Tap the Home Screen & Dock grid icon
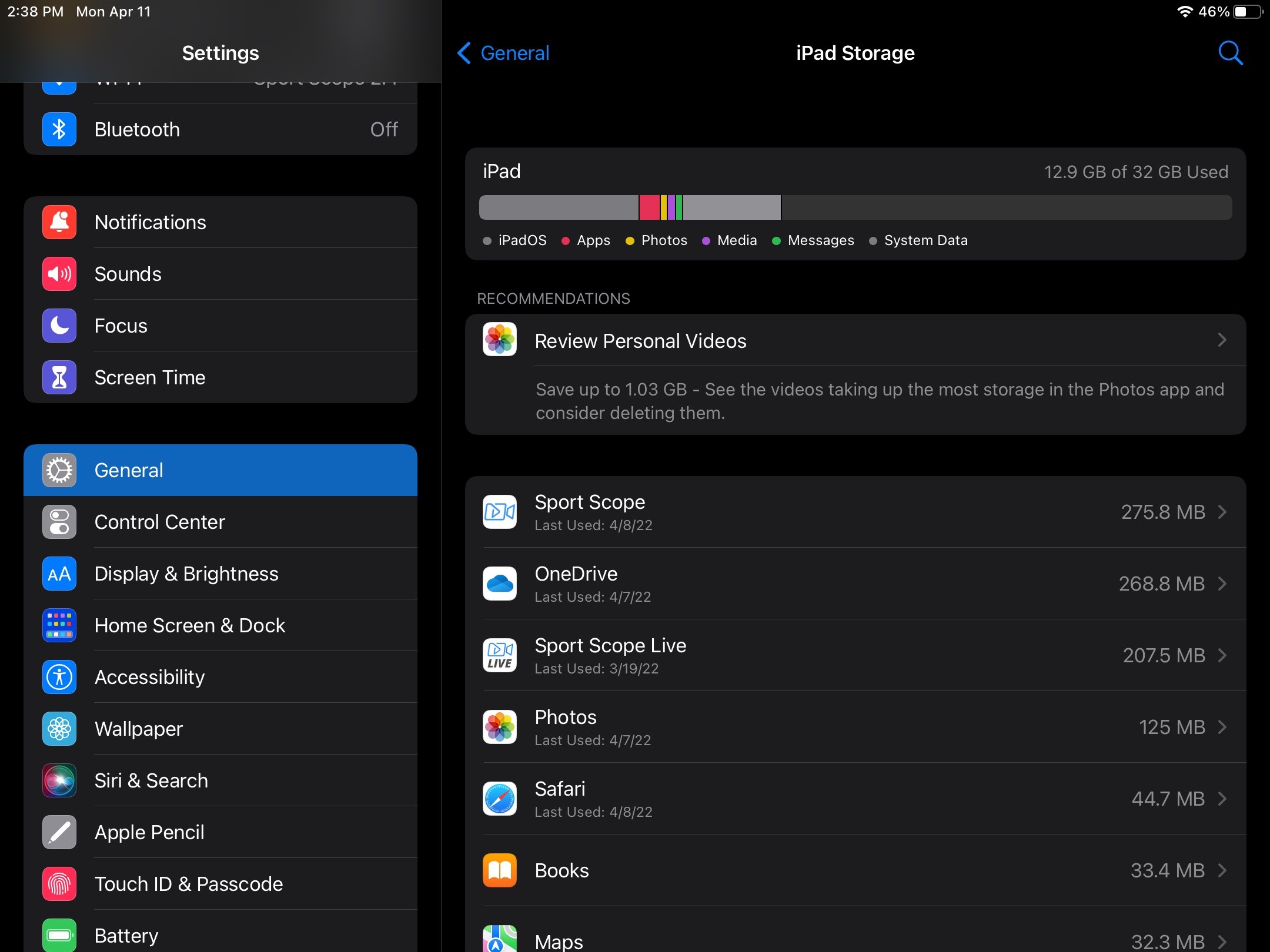This screenshot has height=952, width=1270. click(x=59, y=625)
